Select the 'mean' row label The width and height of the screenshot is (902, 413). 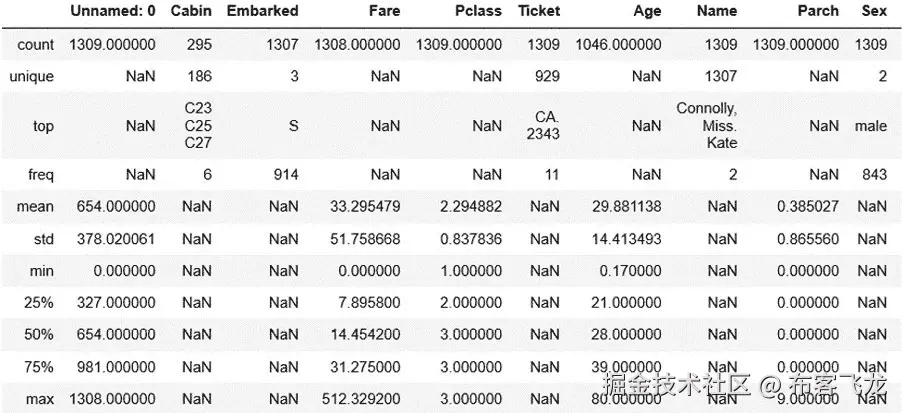pos(36,206)
